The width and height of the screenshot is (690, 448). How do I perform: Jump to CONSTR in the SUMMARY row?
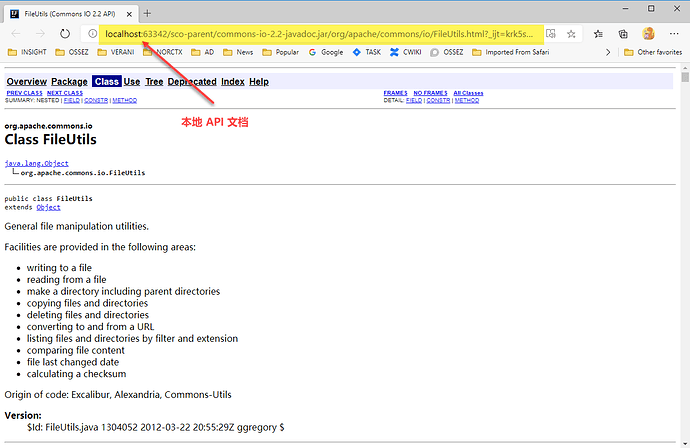(x=96, y=100)
